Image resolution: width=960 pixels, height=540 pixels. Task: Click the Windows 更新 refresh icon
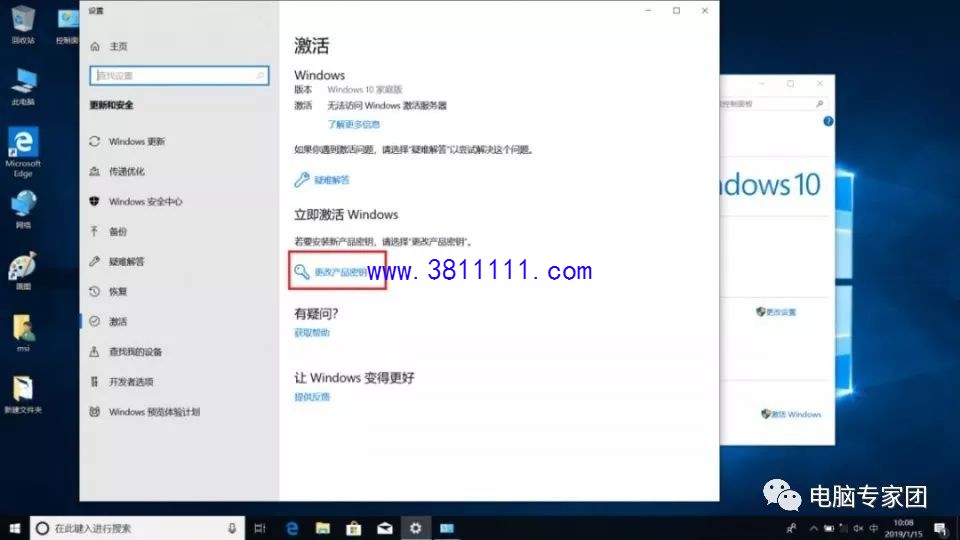(94, 141)
